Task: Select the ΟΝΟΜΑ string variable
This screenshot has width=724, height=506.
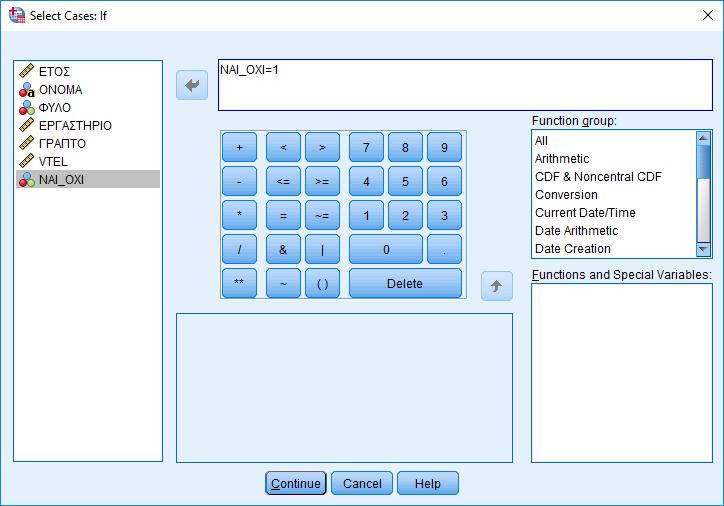Action: click(88, 89)
